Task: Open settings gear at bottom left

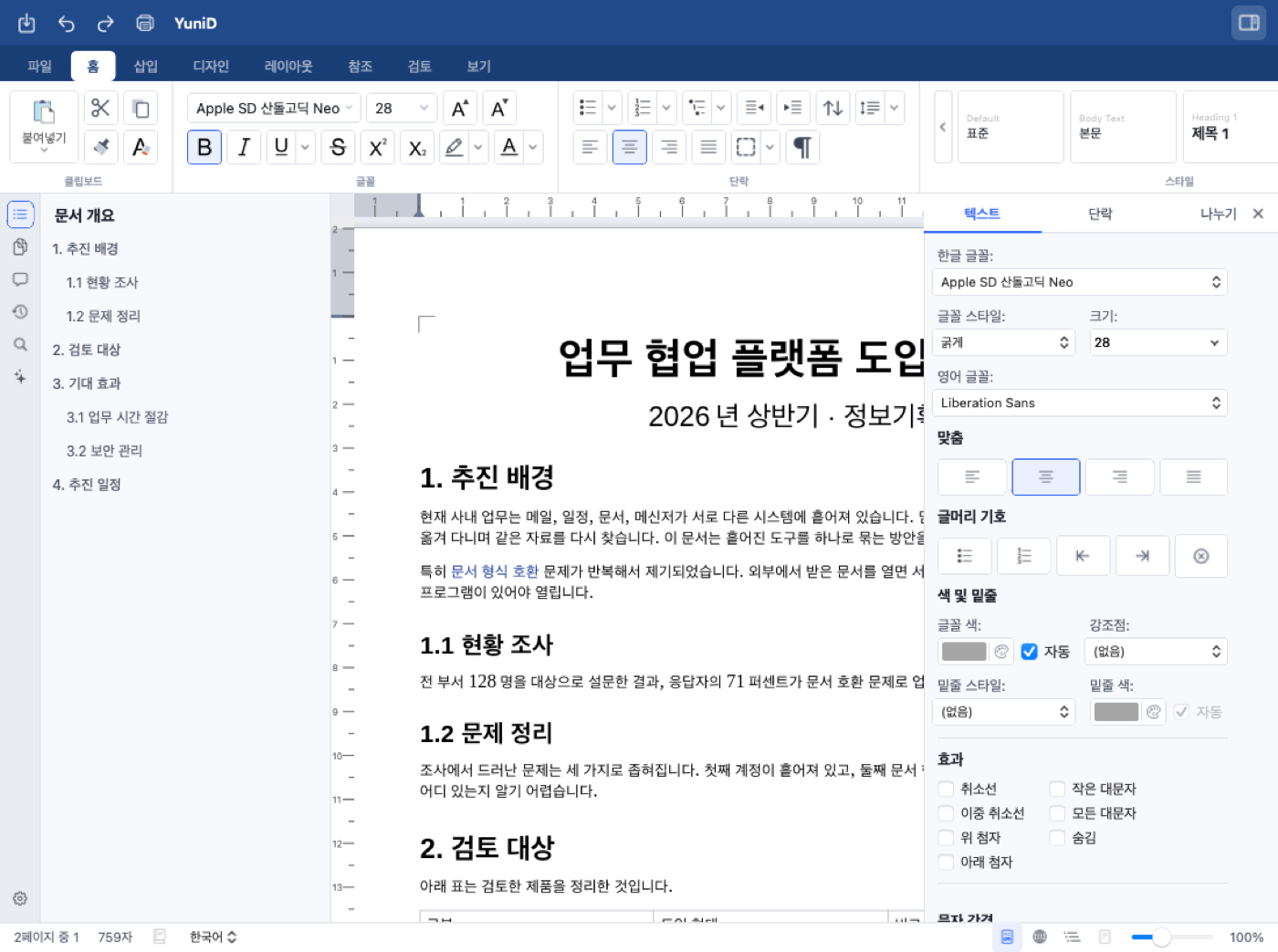Action: tap(20, 898)
